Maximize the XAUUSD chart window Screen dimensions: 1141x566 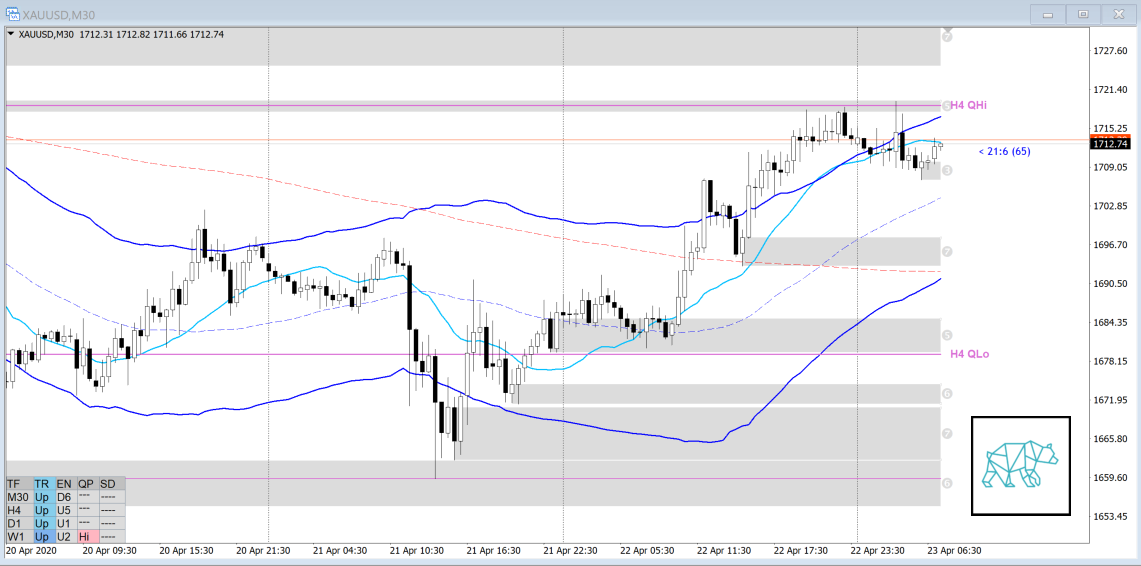coord(1083,14)
